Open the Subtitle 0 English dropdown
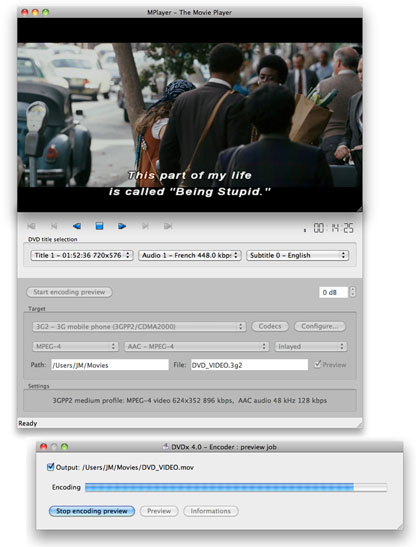416x547 pixels. 298,255
